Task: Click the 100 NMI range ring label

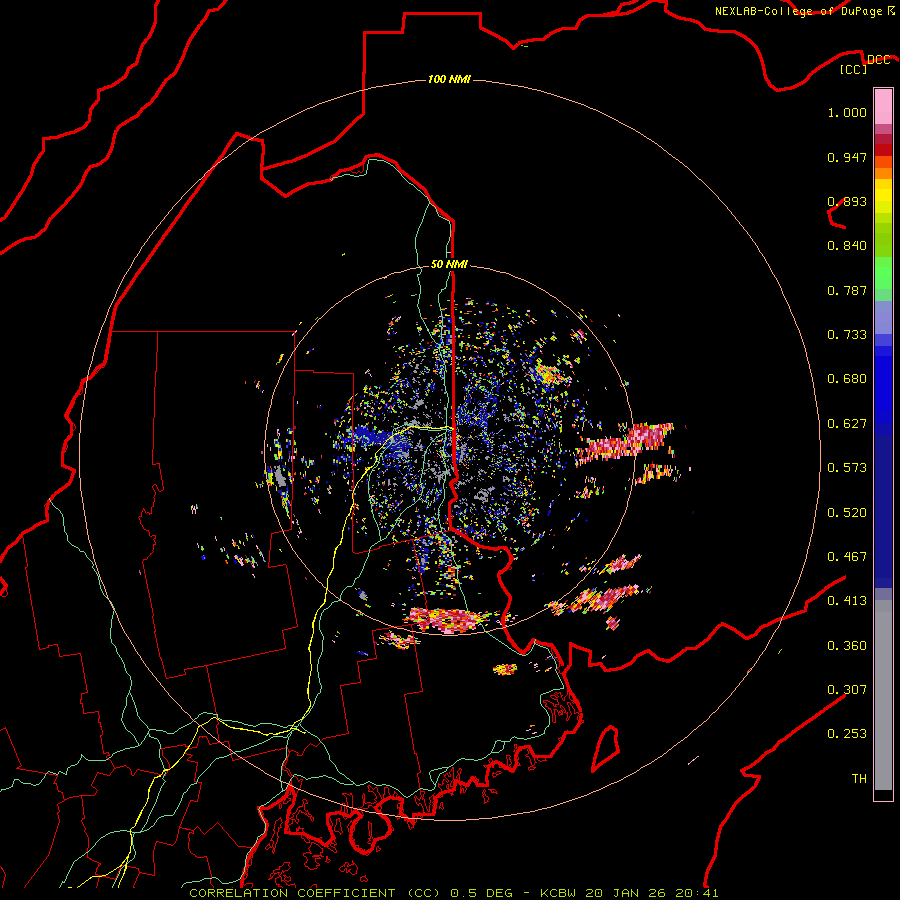Action: pyautogui.click(x=449, y=79)
